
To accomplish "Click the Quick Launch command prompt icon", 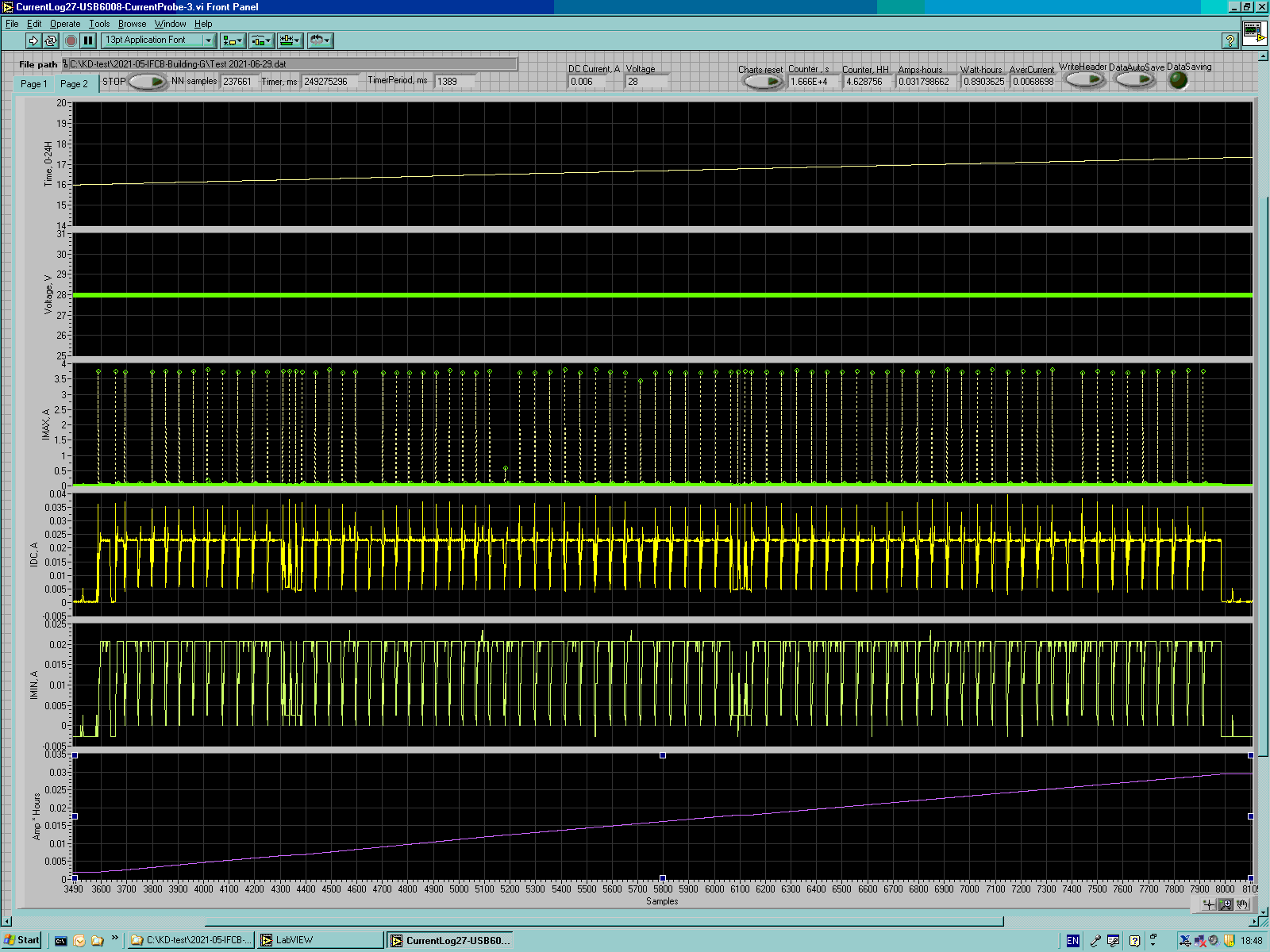I will tap(61, 941).
